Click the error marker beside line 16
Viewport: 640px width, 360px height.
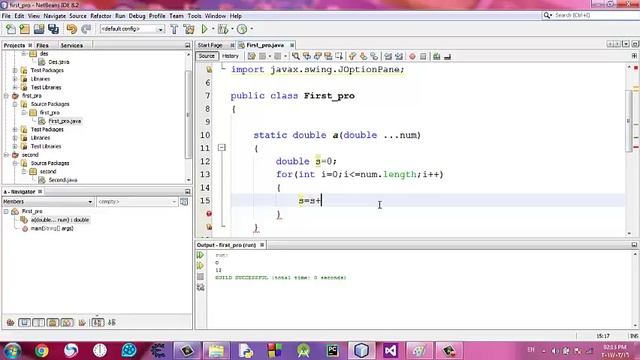point(209,214)
